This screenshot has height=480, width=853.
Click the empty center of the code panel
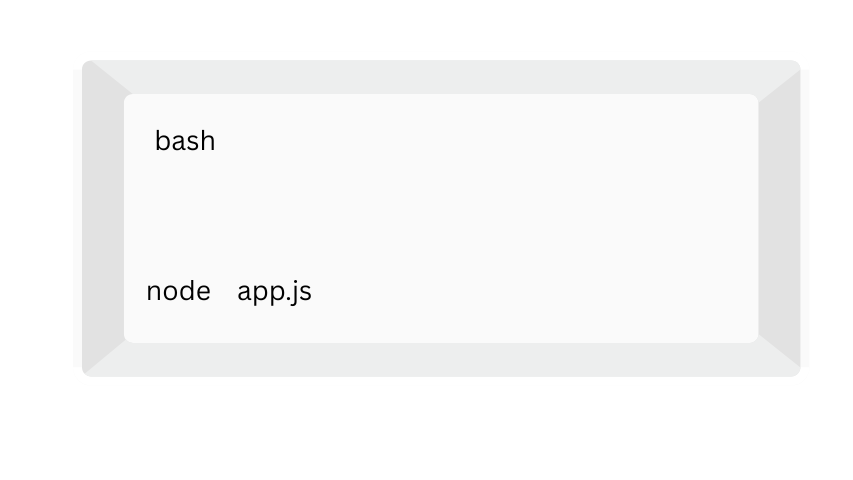(x=440, y=218)
